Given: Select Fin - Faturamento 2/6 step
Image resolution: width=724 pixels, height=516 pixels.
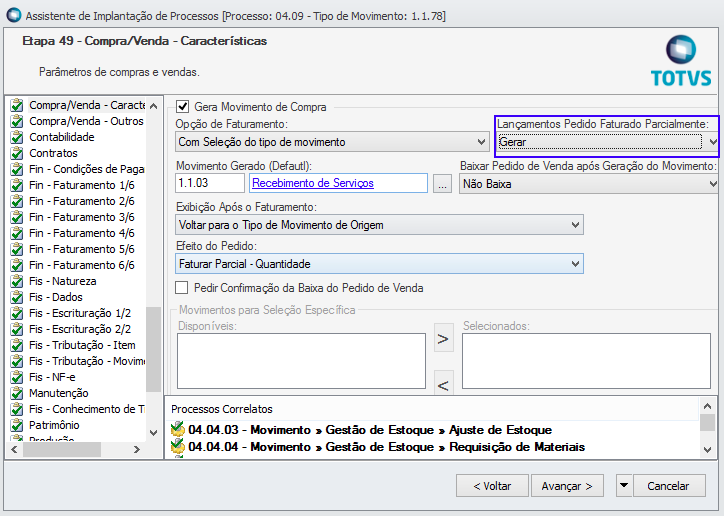Looking at the screenshot, I should [x=82, y=201].
